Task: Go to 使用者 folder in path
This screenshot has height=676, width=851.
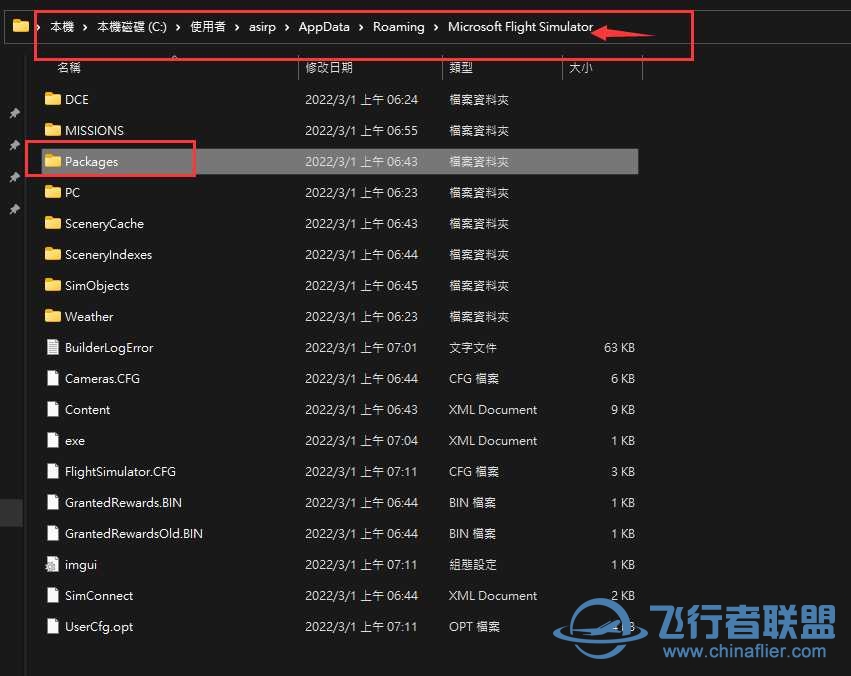Action: [208, 27]
